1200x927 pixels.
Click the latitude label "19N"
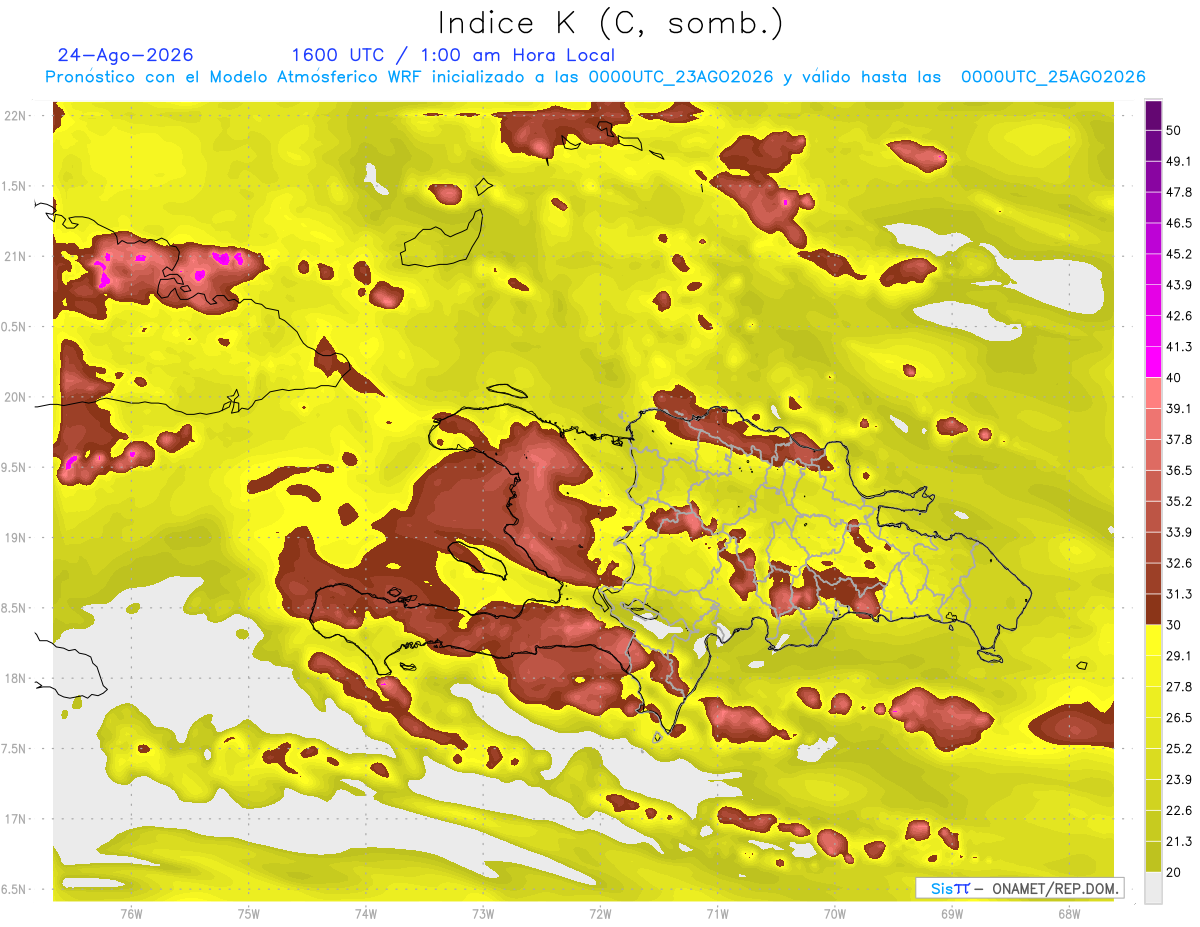(x=16, y=538)
